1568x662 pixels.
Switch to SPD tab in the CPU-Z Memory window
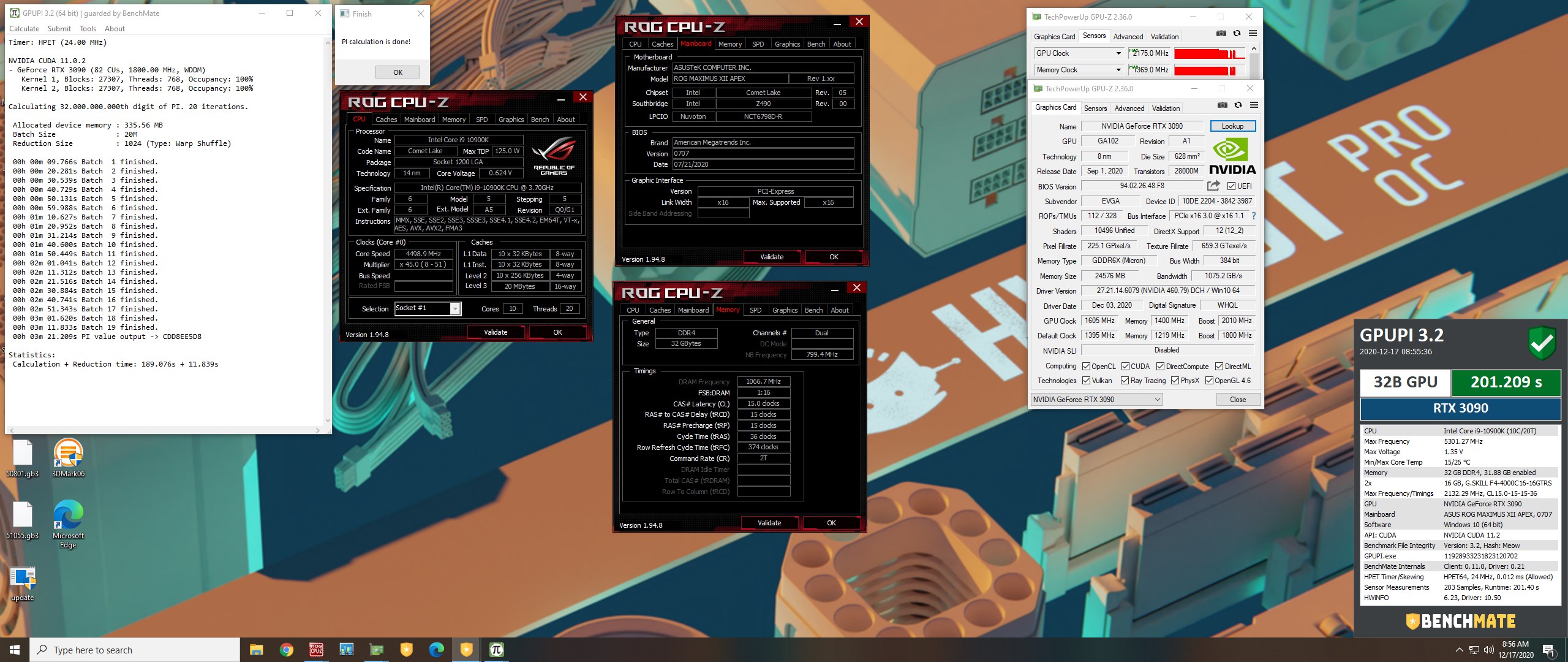[x=756, y=310]
